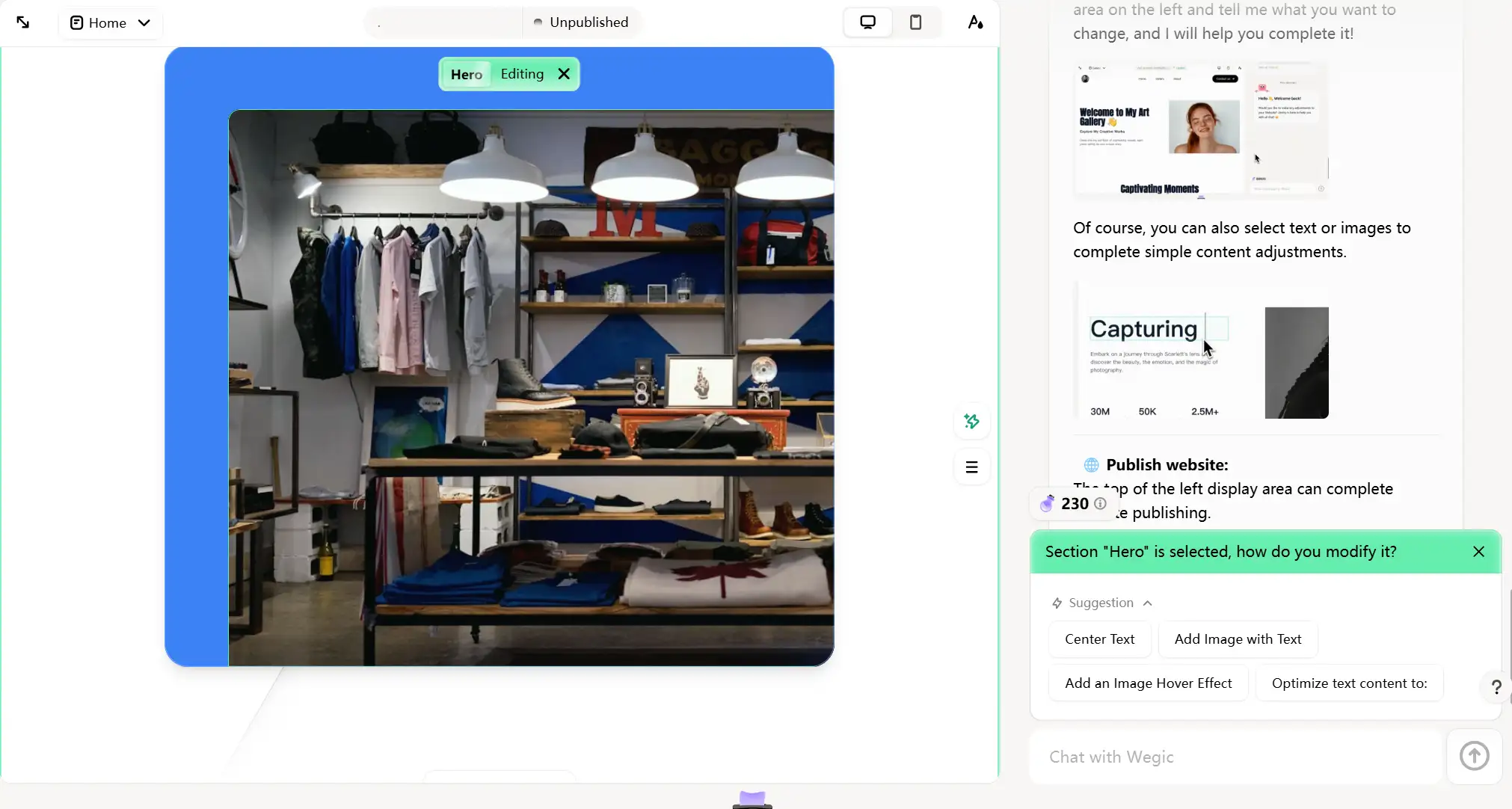Close the Hero editing tag
1512x809 pixels.
pyautogui.click(x=564, y=74)
